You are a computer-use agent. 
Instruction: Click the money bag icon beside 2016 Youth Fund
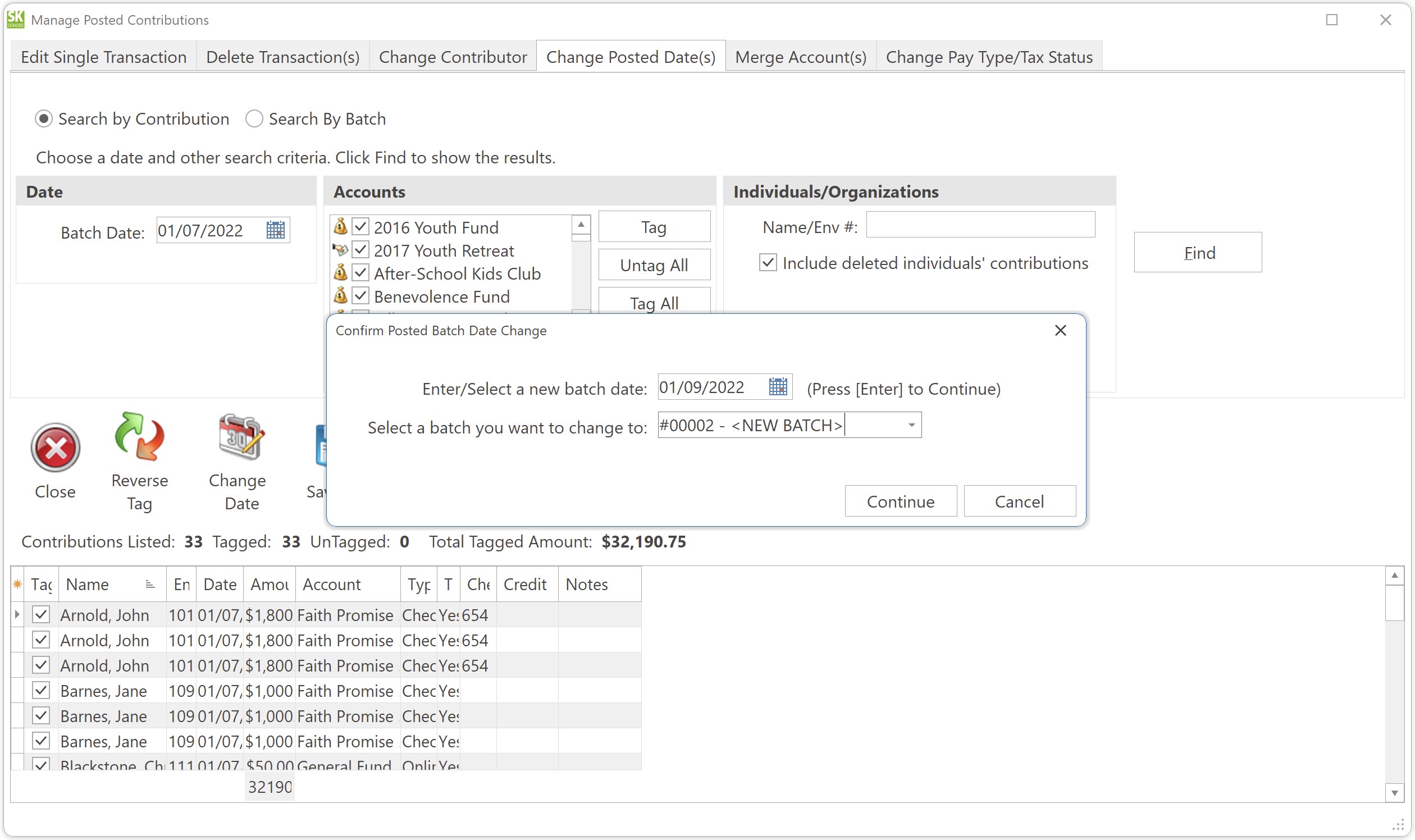pos(341,226)
